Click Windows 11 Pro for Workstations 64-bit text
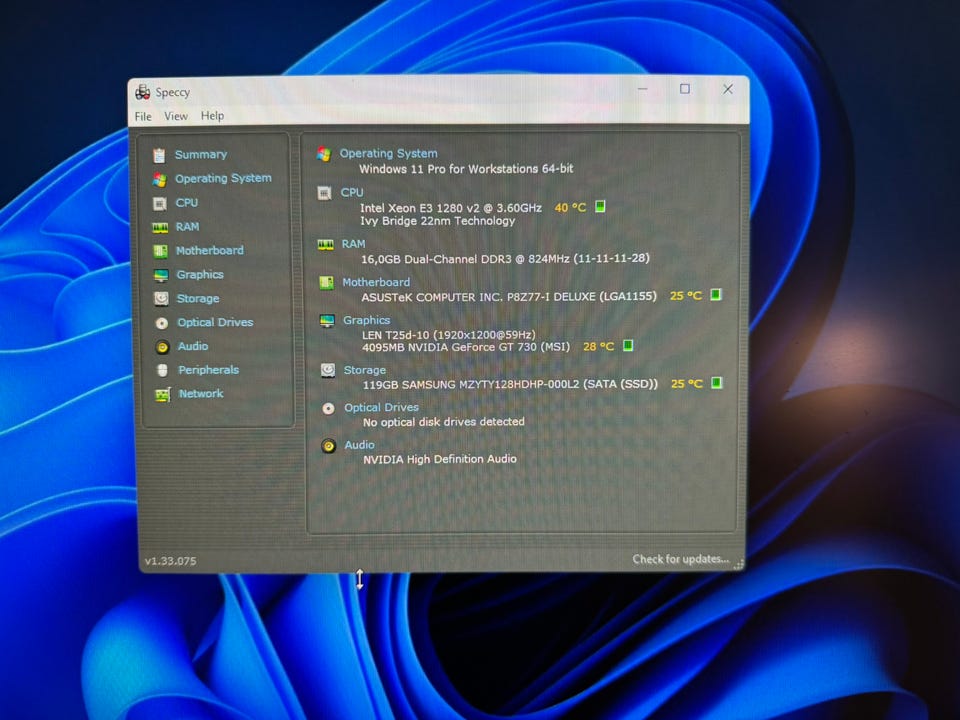The image size is (960, 720). (466, 169)
